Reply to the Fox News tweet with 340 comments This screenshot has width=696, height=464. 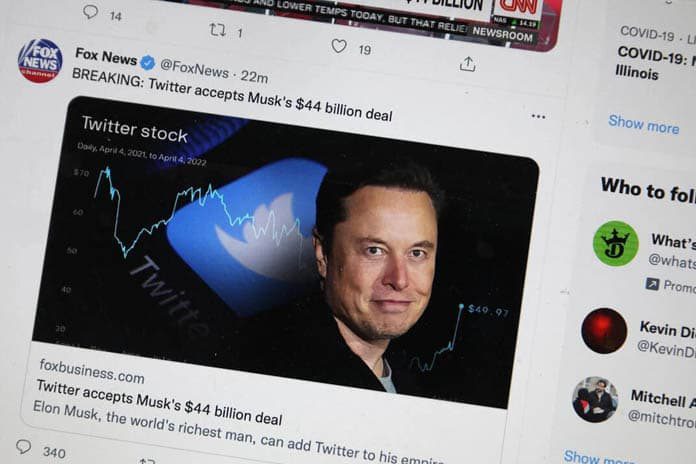tap(24, 446)
